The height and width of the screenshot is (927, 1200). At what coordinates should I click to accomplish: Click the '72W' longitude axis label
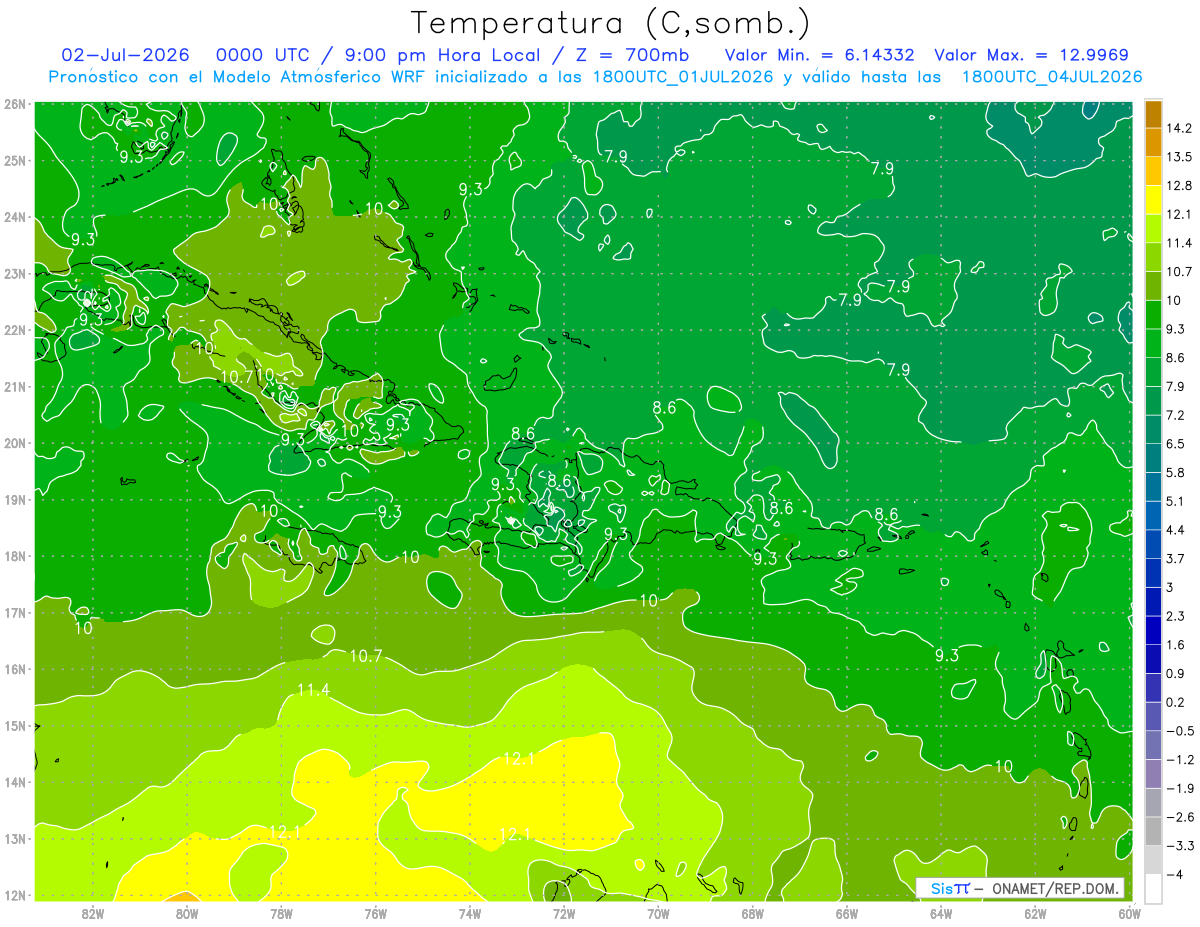point(563,913)
